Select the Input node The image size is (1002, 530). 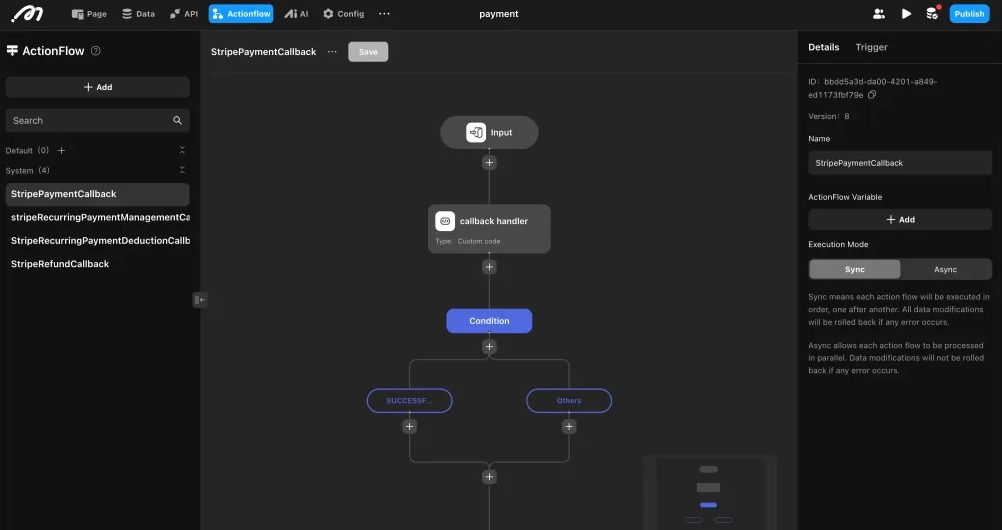[489, 132]
